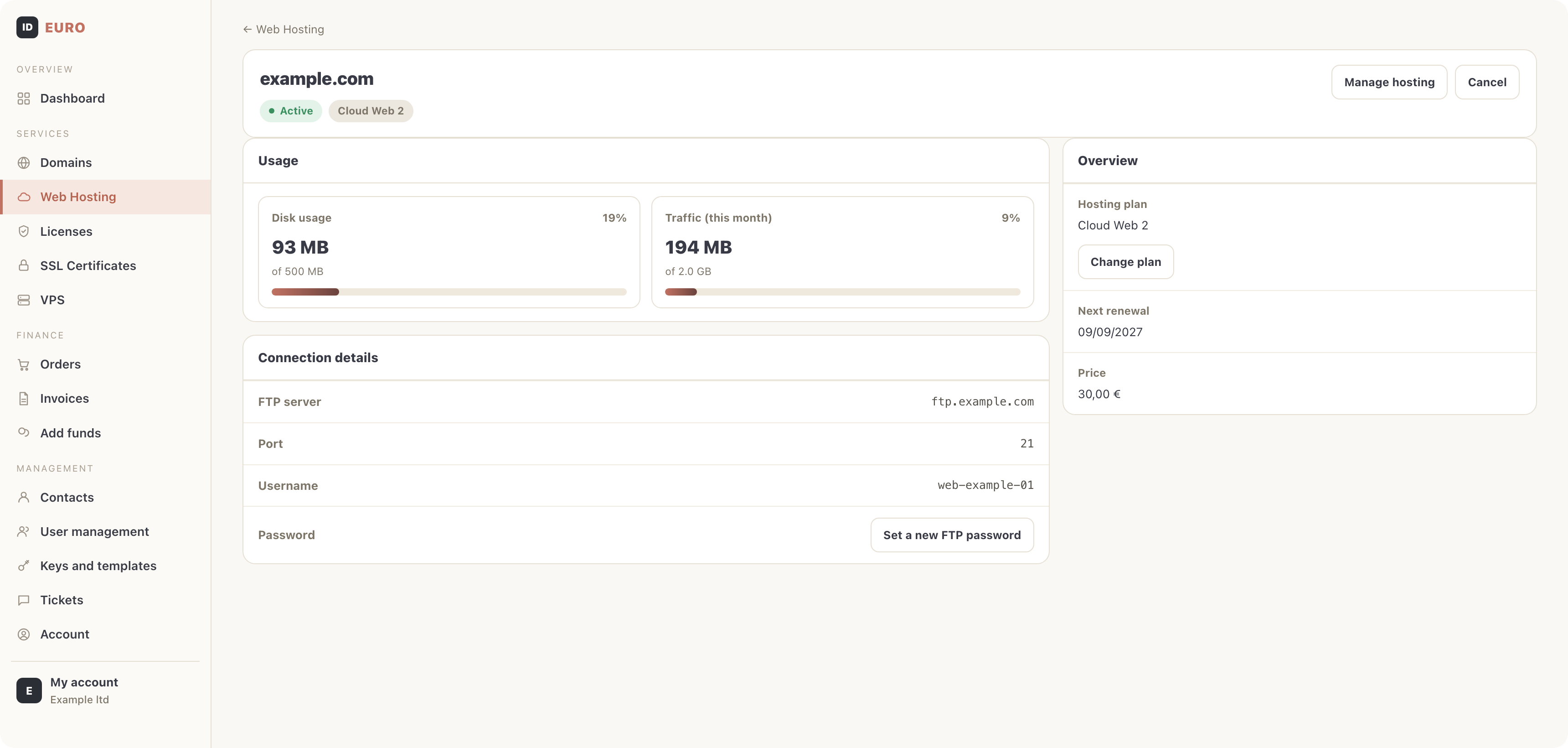Click the User management people icon

click(x=24, y=531)
